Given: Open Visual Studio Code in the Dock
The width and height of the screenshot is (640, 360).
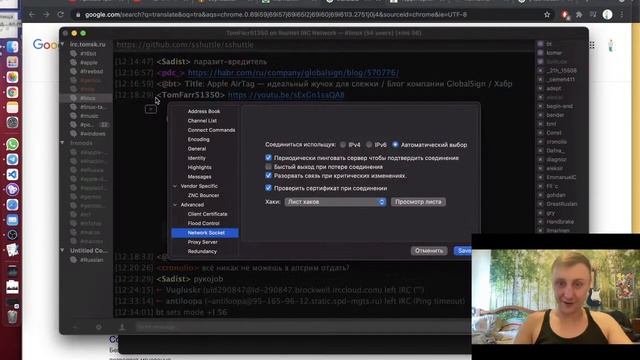Looking at the screenshot, I should [12, 174].
